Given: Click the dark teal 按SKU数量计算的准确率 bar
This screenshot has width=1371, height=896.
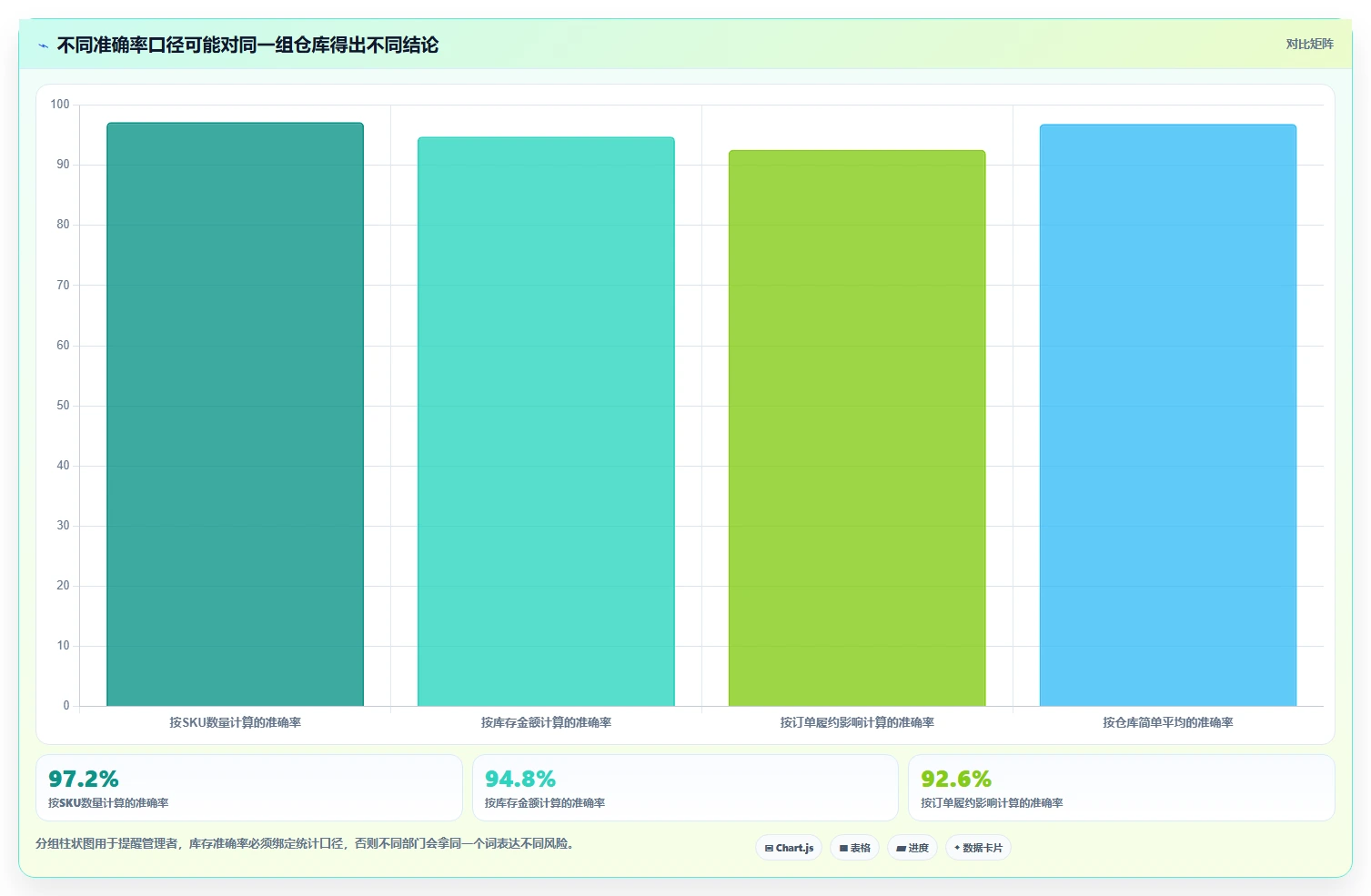Looking at the screenshot, I should [x=235, y=414].
